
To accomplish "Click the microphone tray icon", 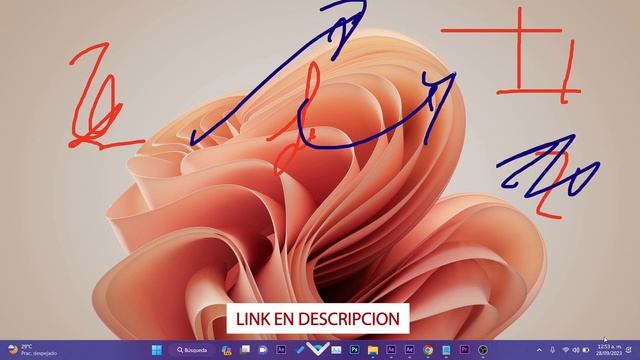I will pyautogui.click(x=552, y=350).
